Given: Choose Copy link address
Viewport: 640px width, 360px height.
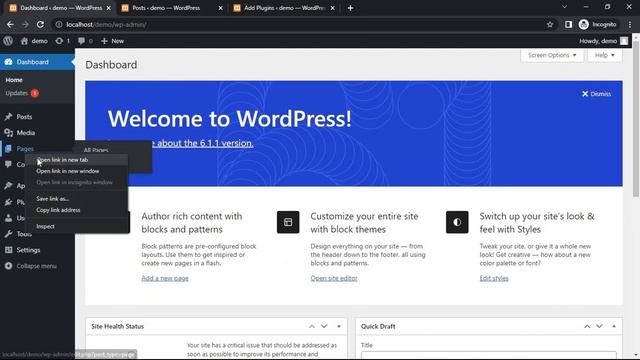Looking at the screenshot, I should [x=77, y=210].
